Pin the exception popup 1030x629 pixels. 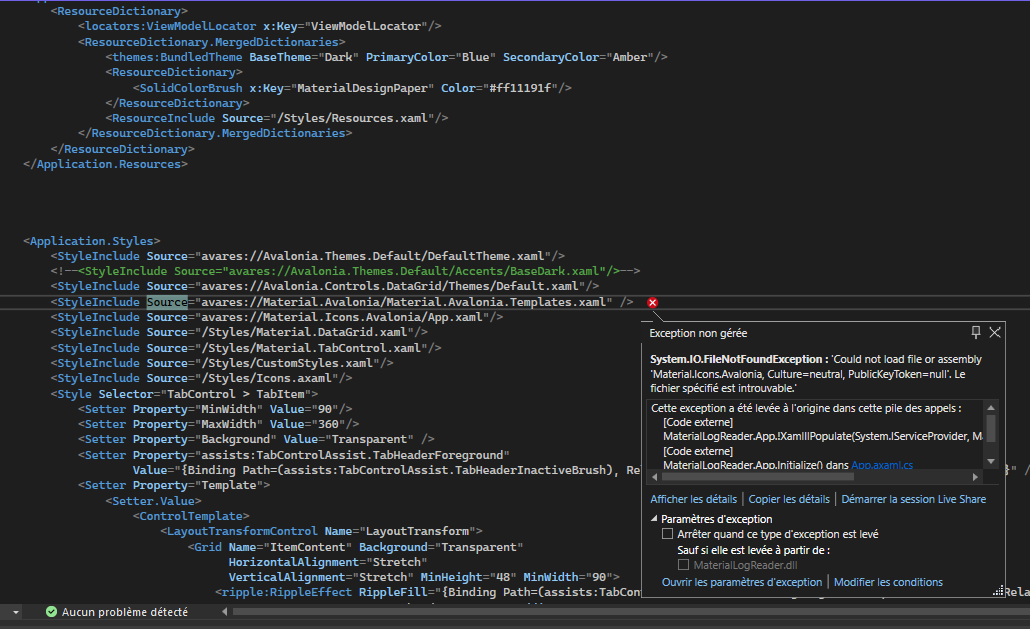976,332
